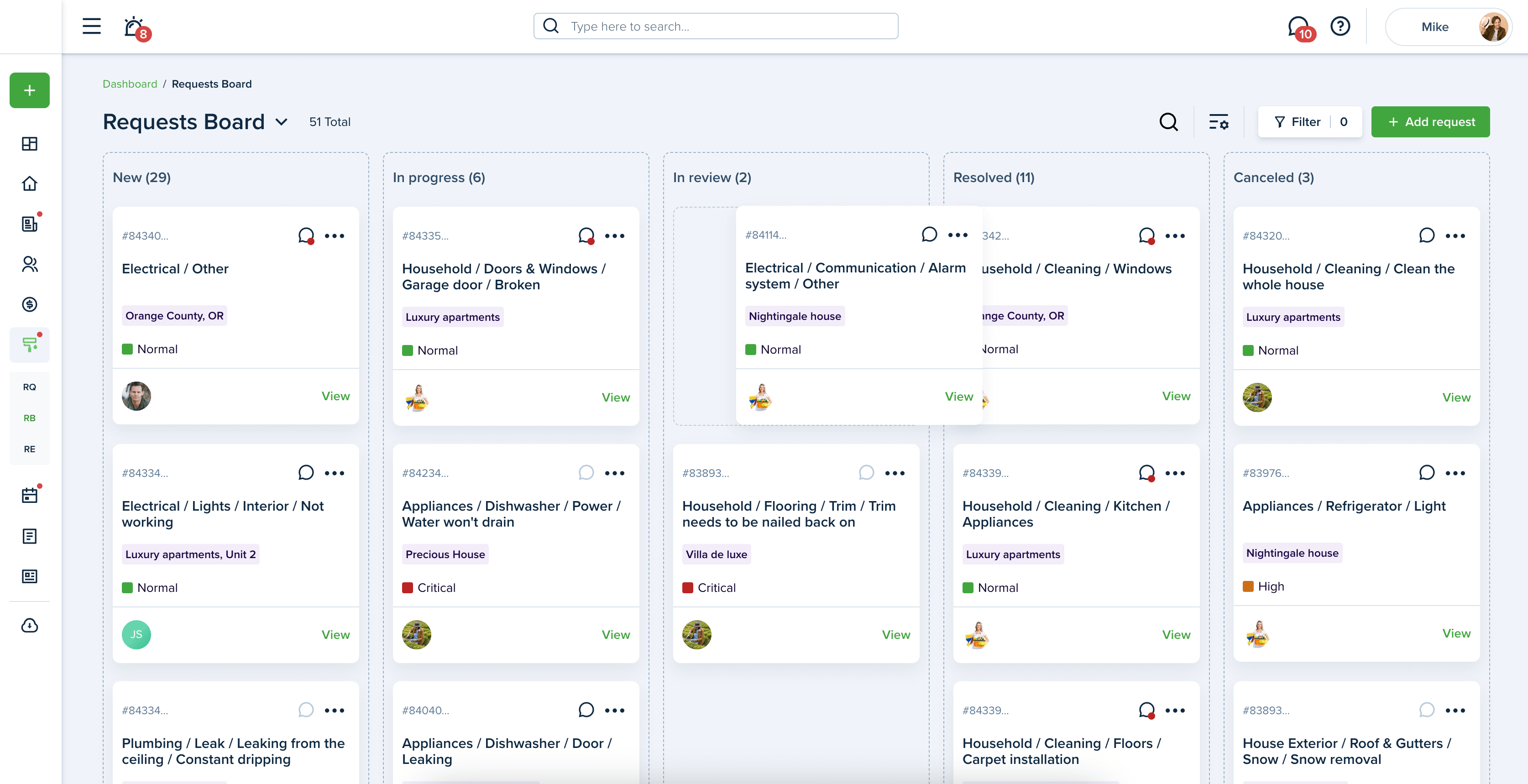The width and height of the screenshot is (1528, 784).
Task: Open the RQ submenu item
Action: 30,387
